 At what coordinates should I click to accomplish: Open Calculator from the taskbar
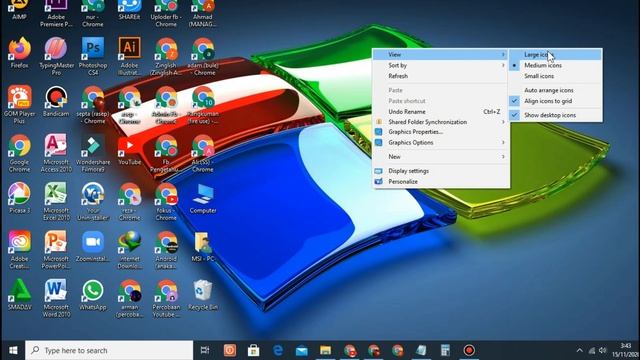click(x=445, y=350)
